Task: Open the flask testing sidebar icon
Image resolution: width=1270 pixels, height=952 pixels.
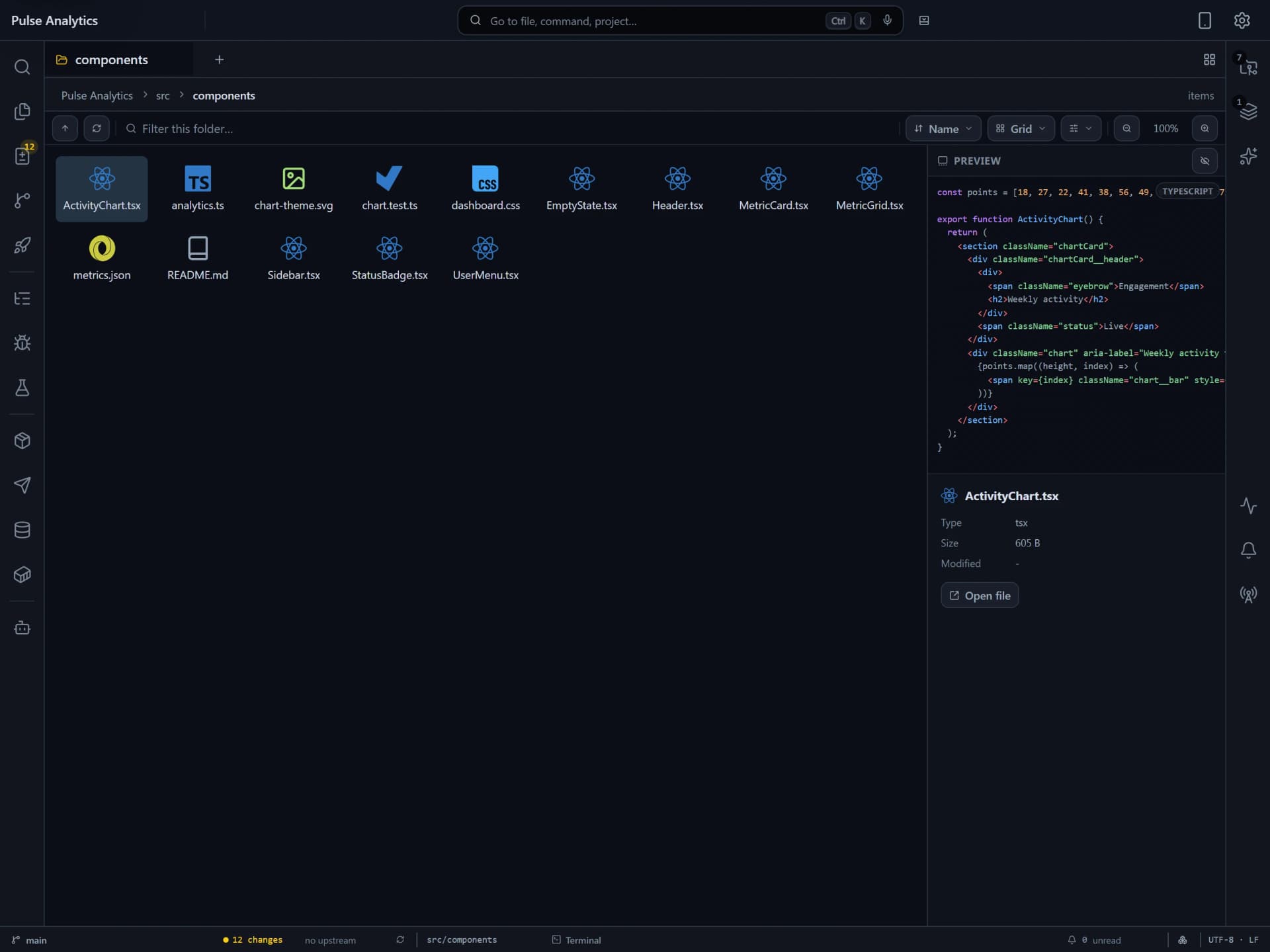Action: point(22,388)
